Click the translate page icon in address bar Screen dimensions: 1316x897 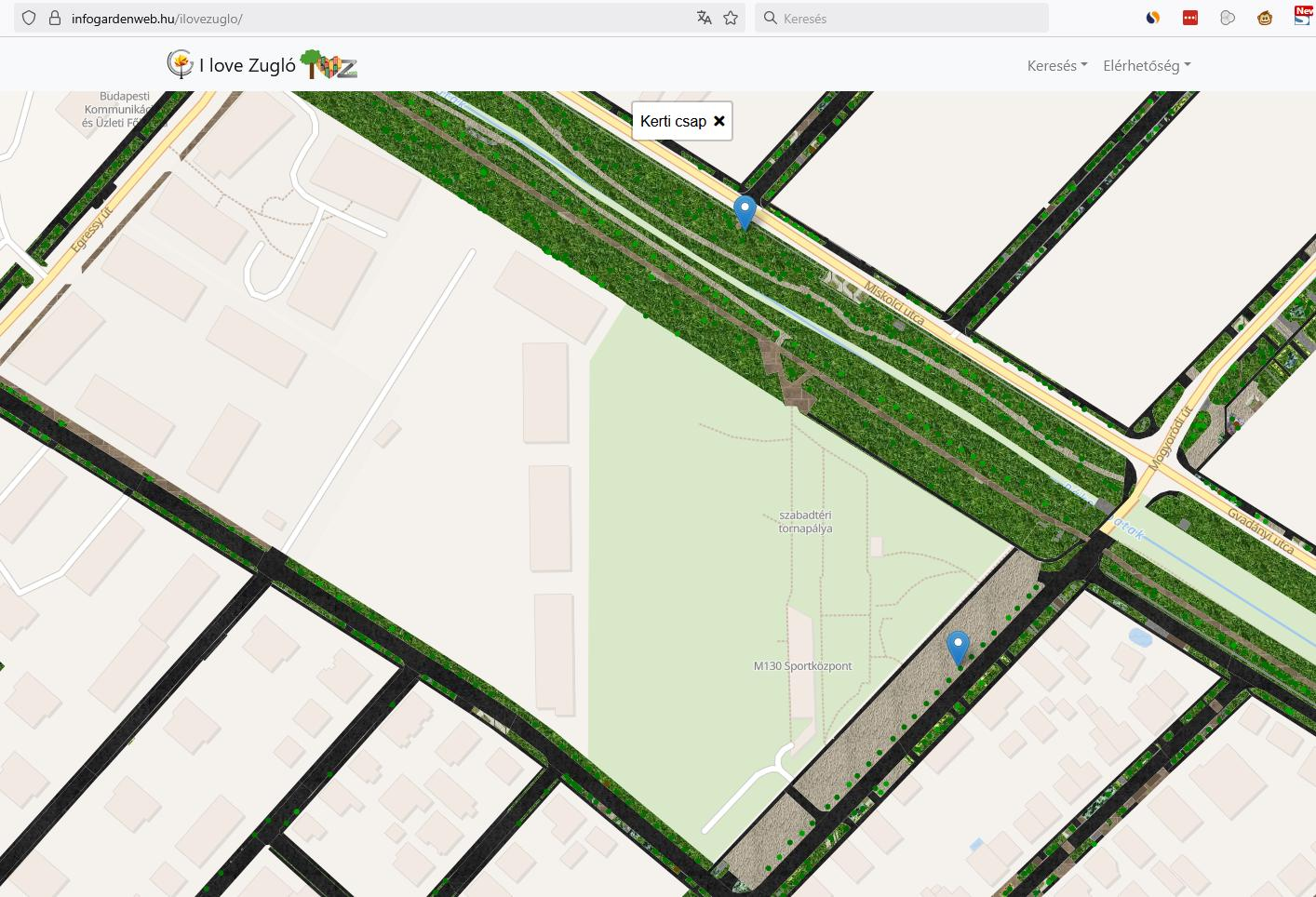pyautogui.click(x=705, y=18)
